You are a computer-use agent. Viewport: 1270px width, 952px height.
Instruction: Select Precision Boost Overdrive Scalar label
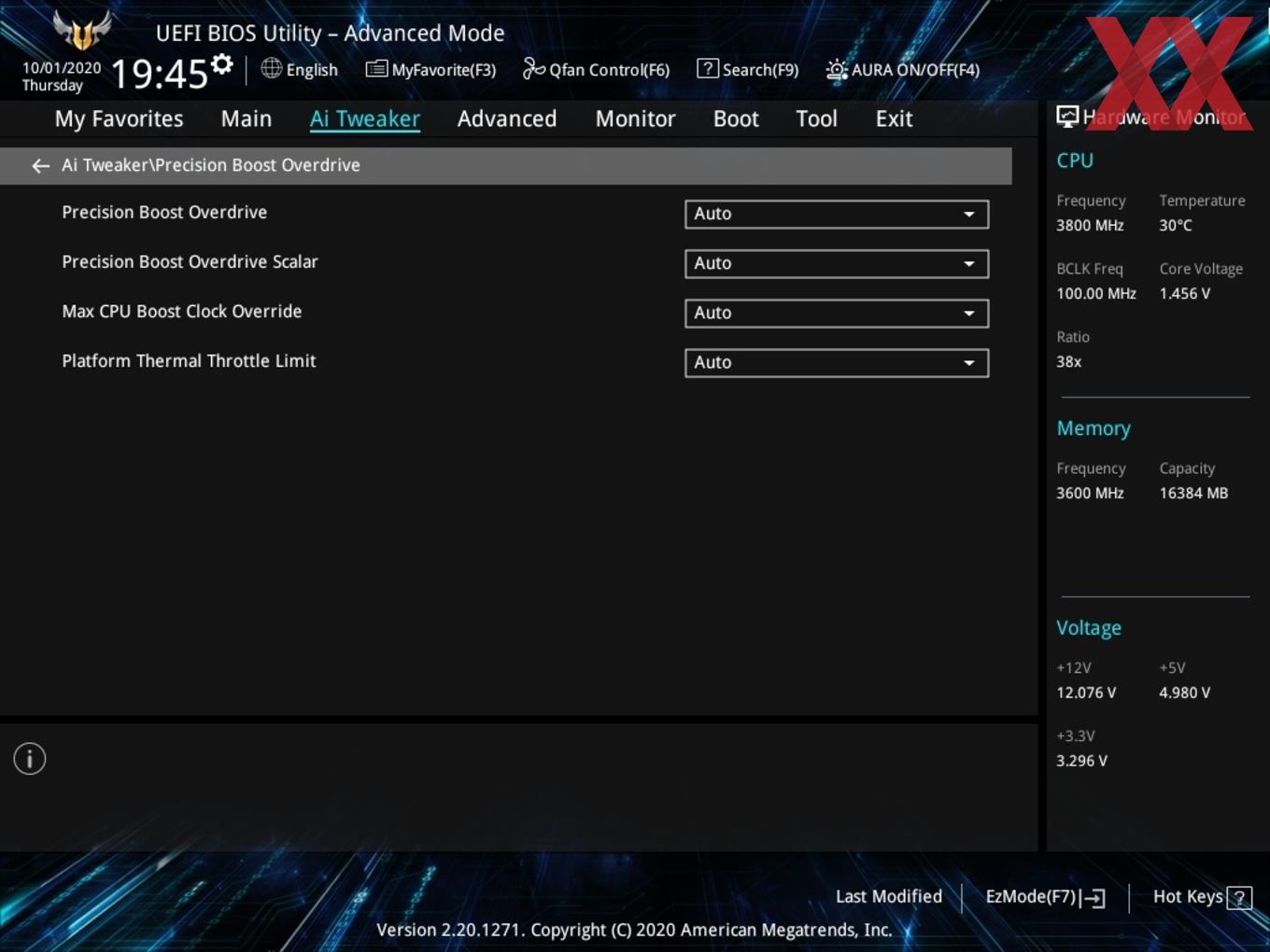[190, 262]
